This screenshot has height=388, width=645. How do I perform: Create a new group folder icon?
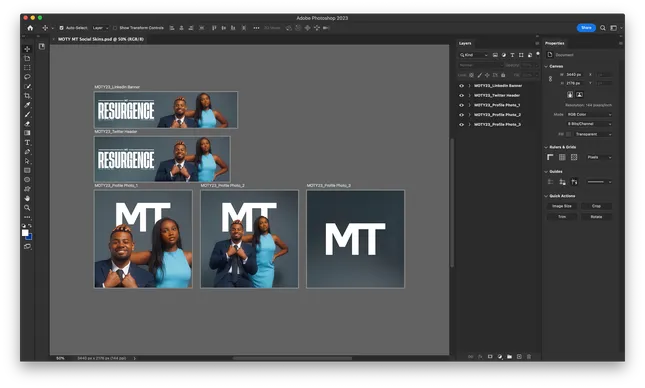click(509, 357)
